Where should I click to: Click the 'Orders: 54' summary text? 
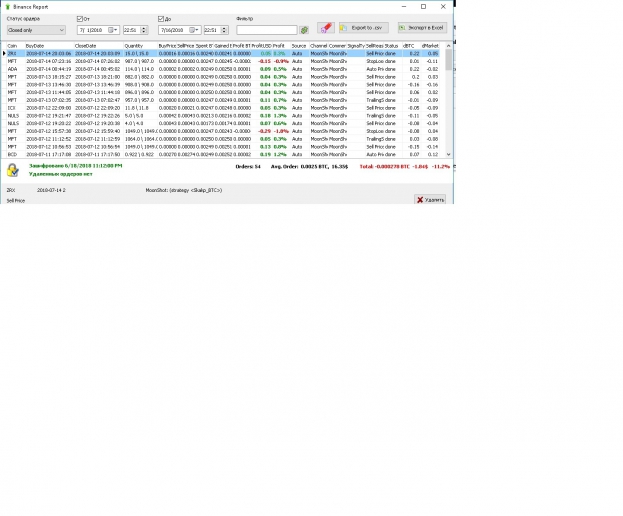click(x=248, y=166)
